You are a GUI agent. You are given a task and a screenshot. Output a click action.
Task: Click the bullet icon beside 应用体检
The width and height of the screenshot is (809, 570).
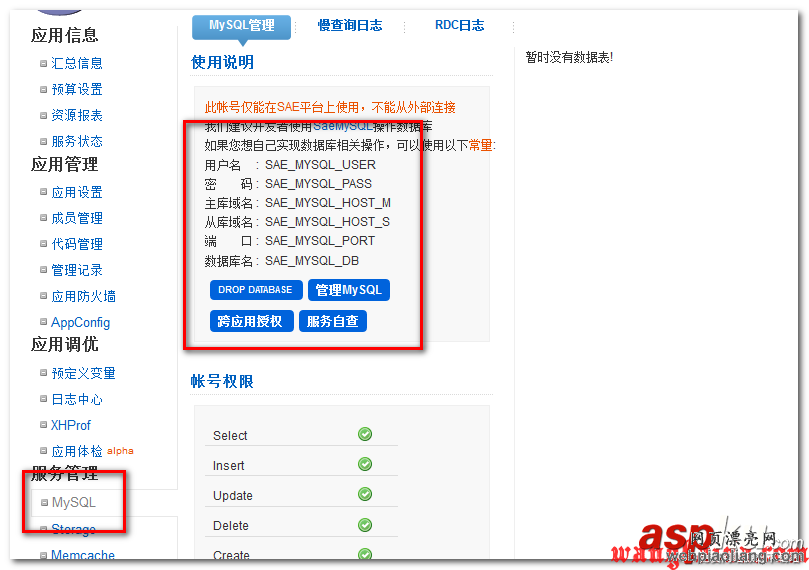click(x=44, y=450)
